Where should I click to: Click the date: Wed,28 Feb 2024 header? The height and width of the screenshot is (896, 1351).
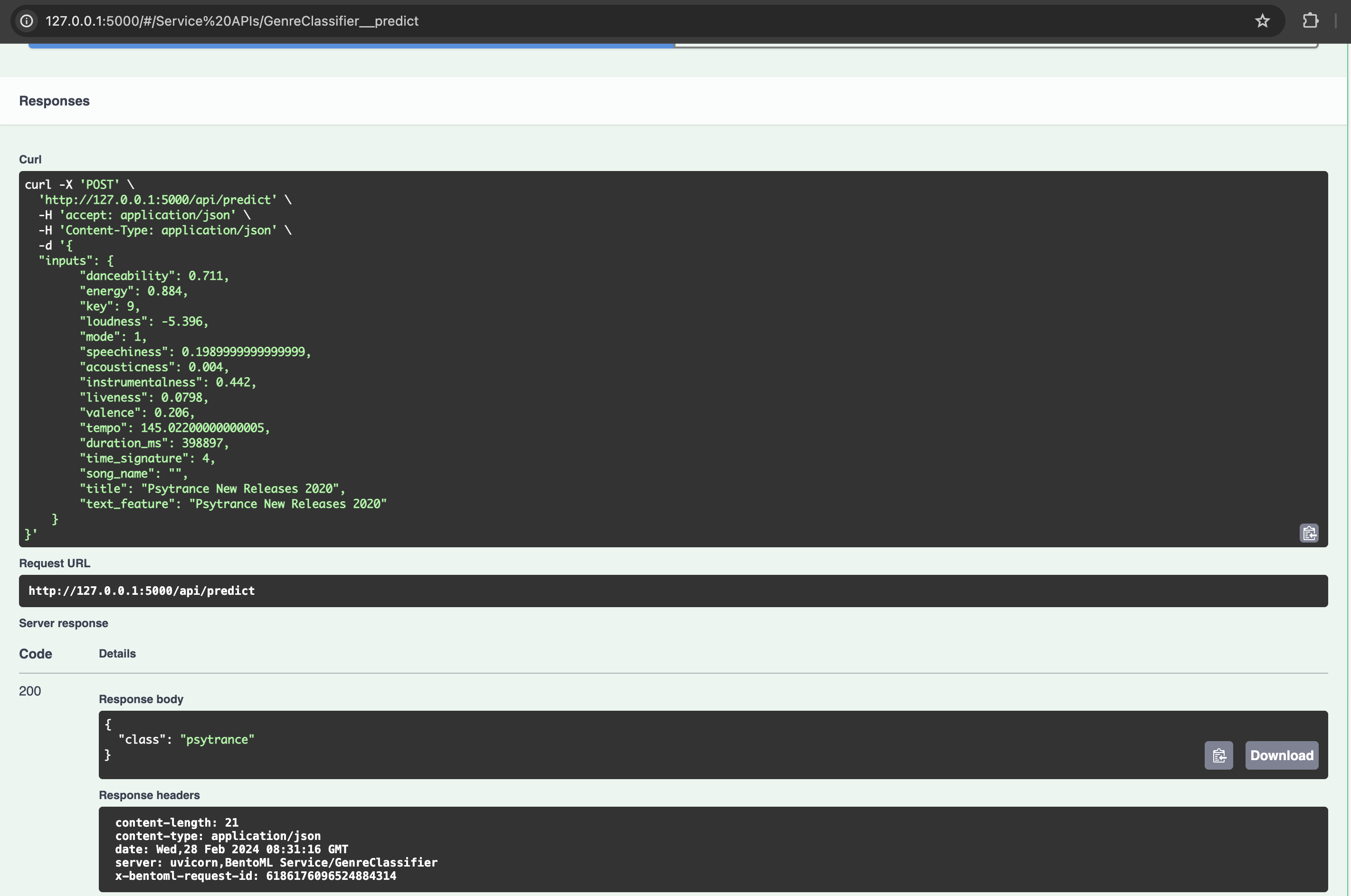[231, 849]
